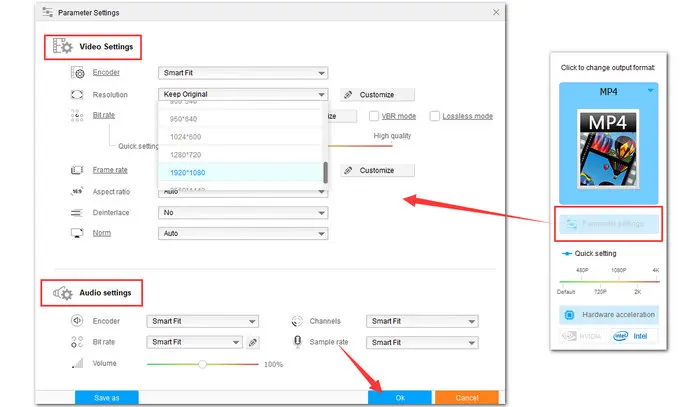Click the 720P label on quick setting
Image resolution: width=700 pixels, height=407 pixels.
(x=600, y=292)
